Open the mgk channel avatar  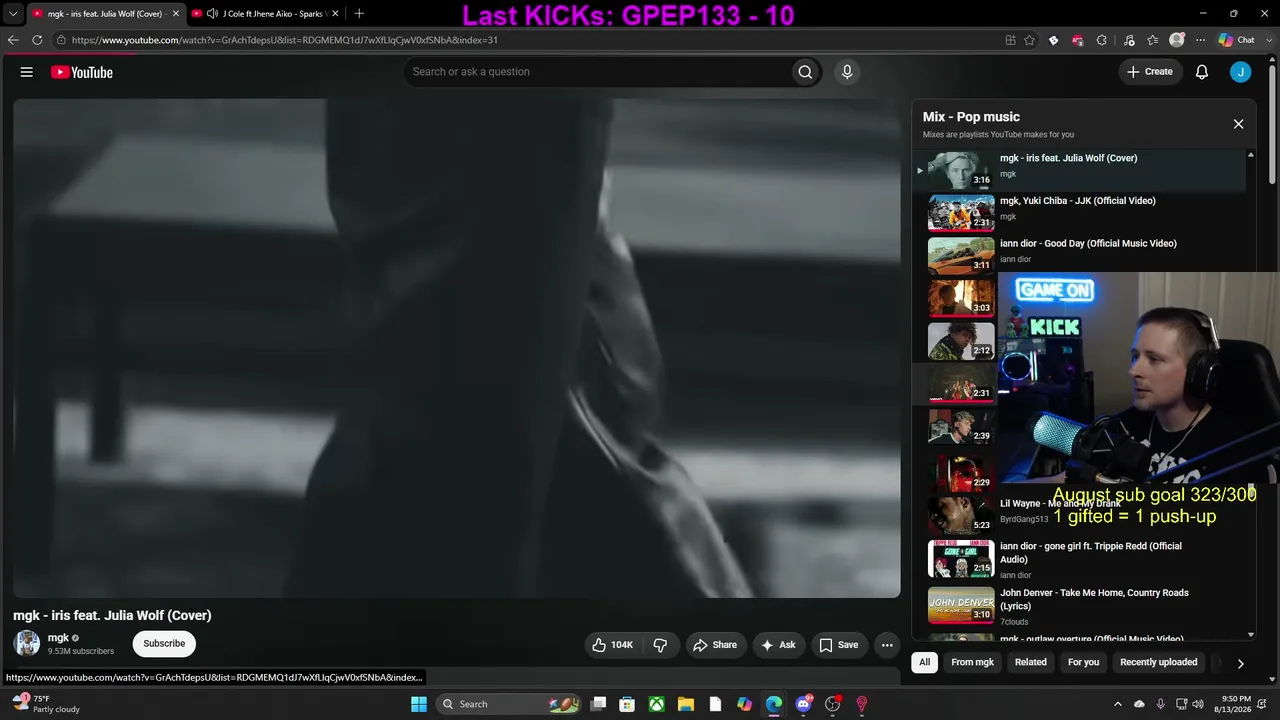[x=27, y=643]
